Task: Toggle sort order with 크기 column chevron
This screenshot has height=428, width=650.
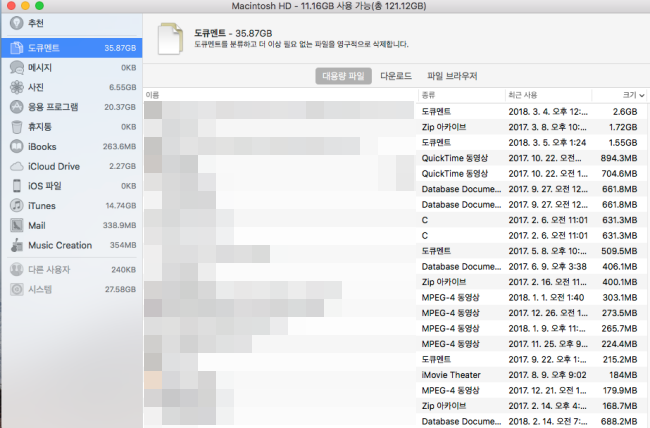Action: 642,95
